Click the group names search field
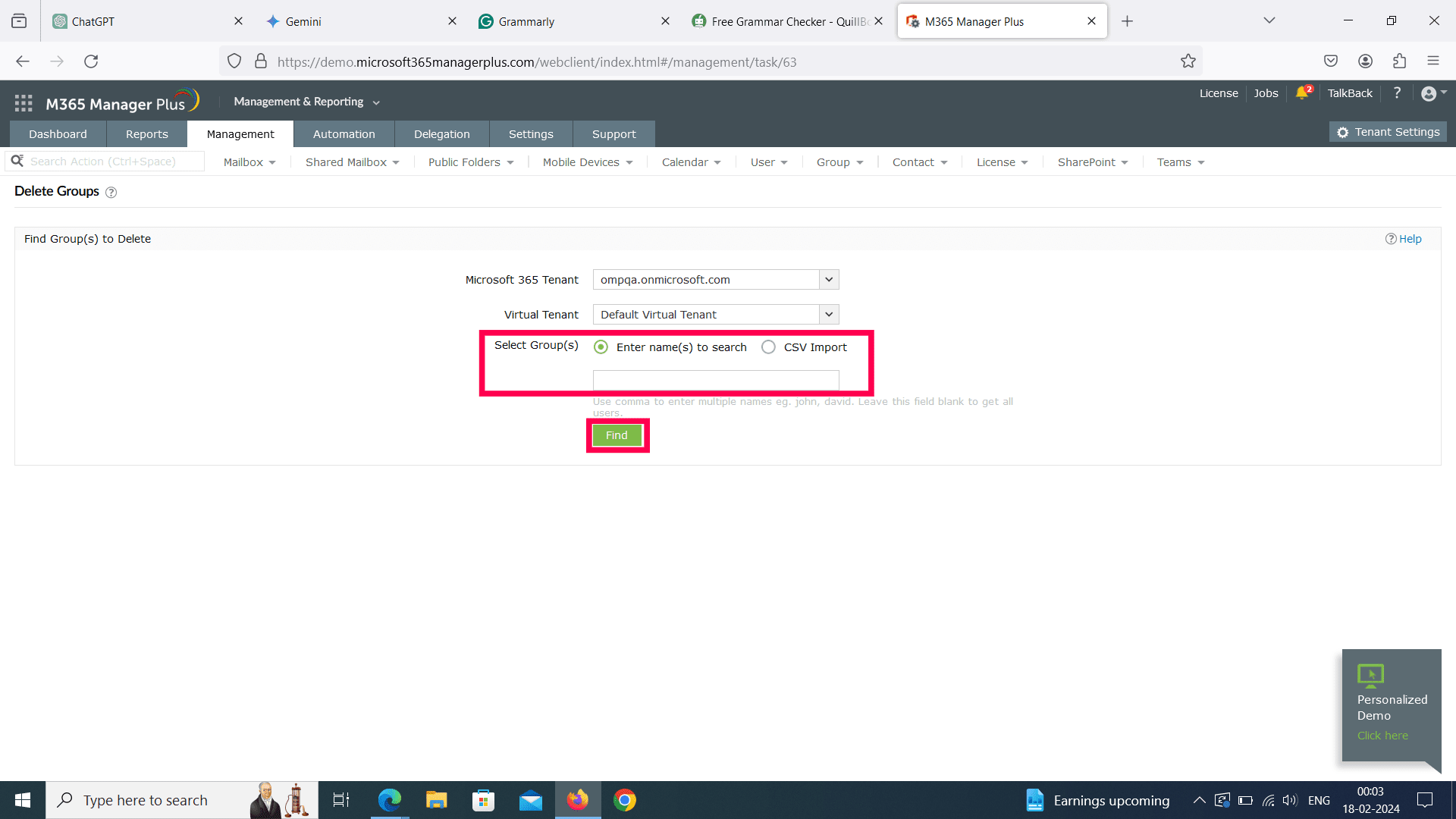Screen dimensions: 1456x819 click(715, 380)
